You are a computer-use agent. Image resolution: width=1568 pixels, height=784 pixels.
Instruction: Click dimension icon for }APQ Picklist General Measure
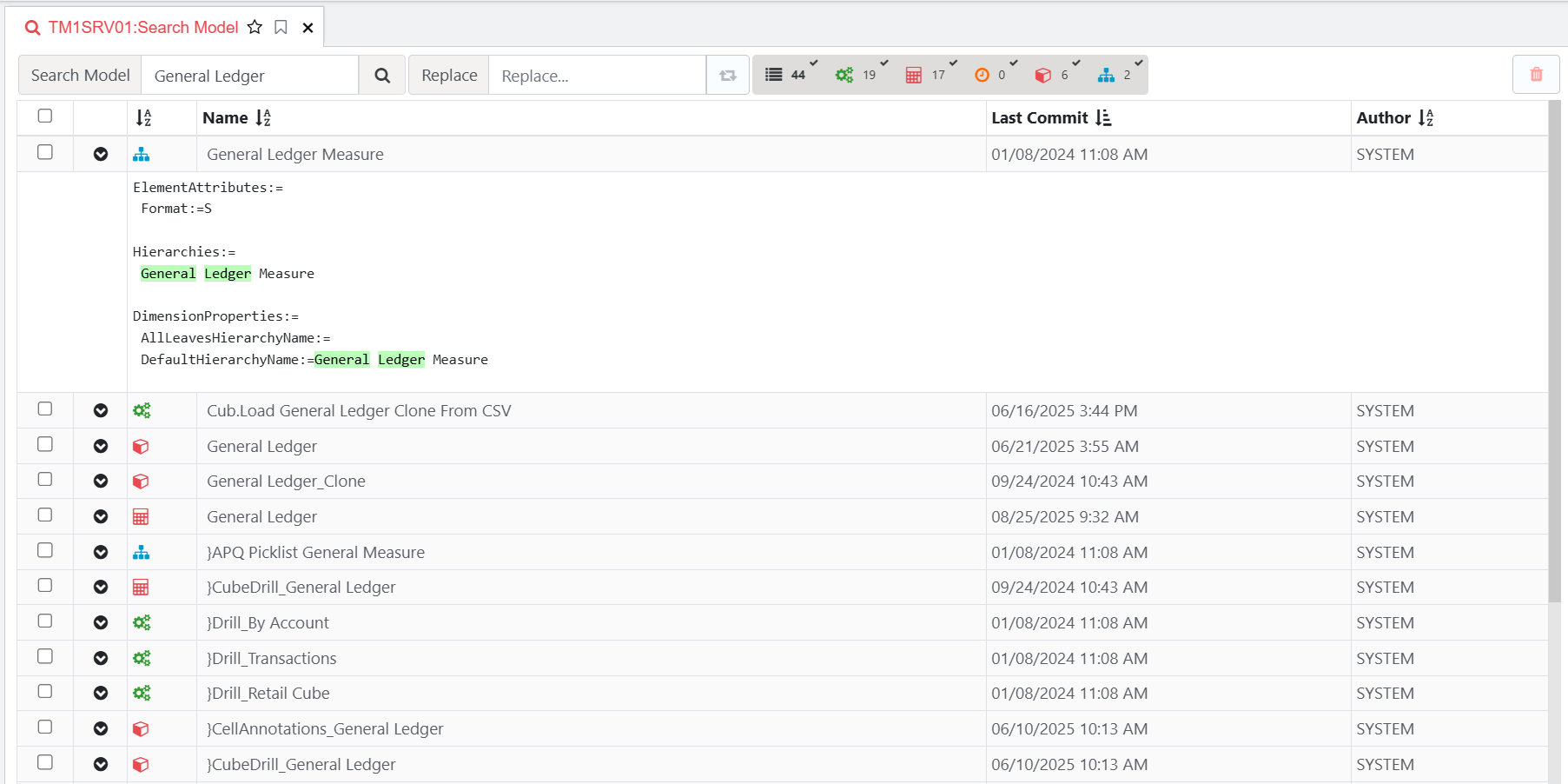point(141,552)
